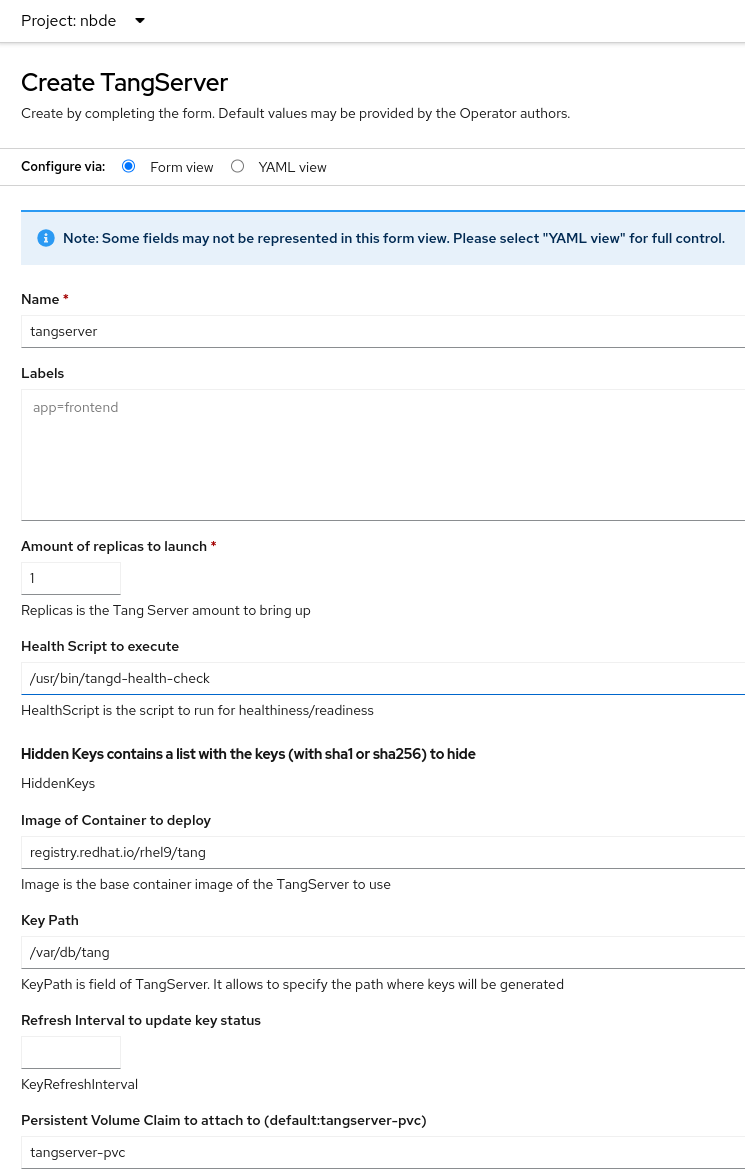Click the /var/db/tang key path input
Image resolution: width=745 pixels, height=1173 pixels.
pyautogui.click(x=380, y=952)
